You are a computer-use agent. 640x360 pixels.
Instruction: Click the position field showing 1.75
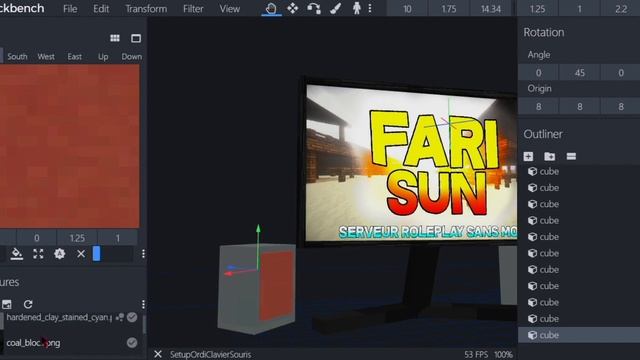click(449, 9)
